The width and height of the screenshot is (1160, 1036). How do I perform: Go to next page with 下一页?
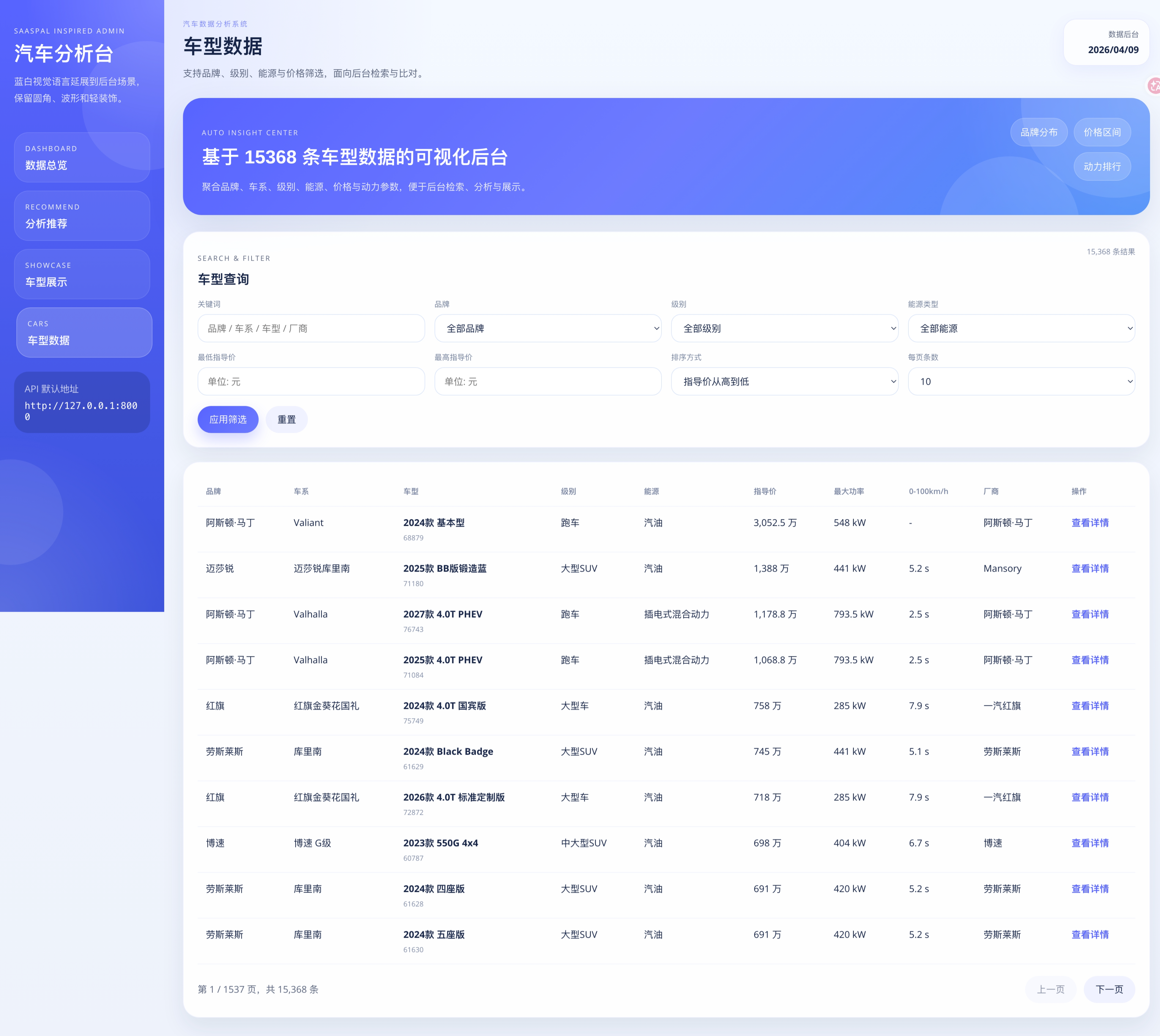point(1109,989)
